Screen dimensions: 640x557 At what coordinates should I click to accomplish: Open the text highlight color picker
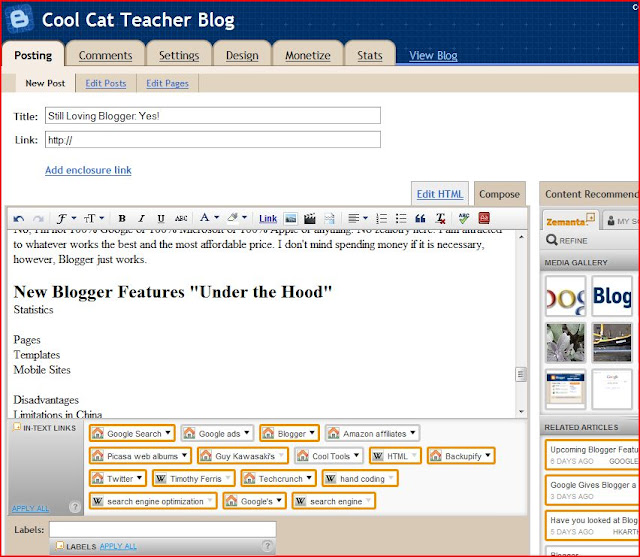pyautogui.click(x=237, y=218)
